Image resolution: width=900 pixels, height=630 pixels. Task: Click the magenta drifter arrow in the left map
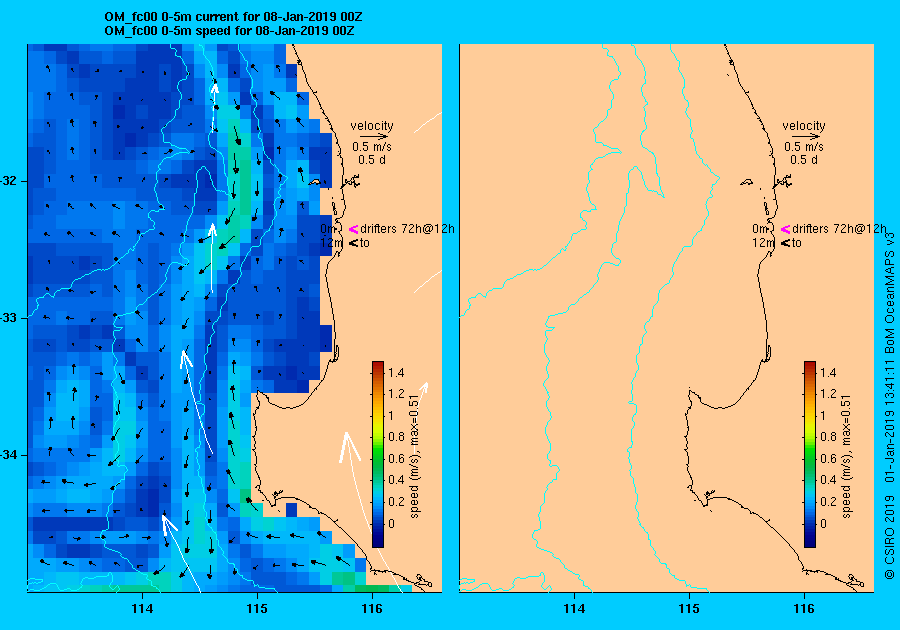[x=354, y=230]
